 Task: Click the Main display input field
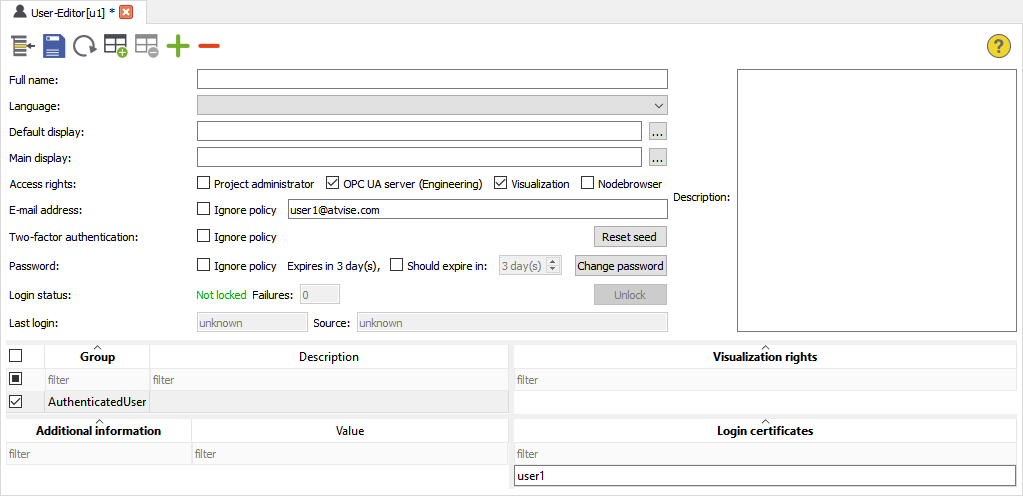(x=420, y=157)
